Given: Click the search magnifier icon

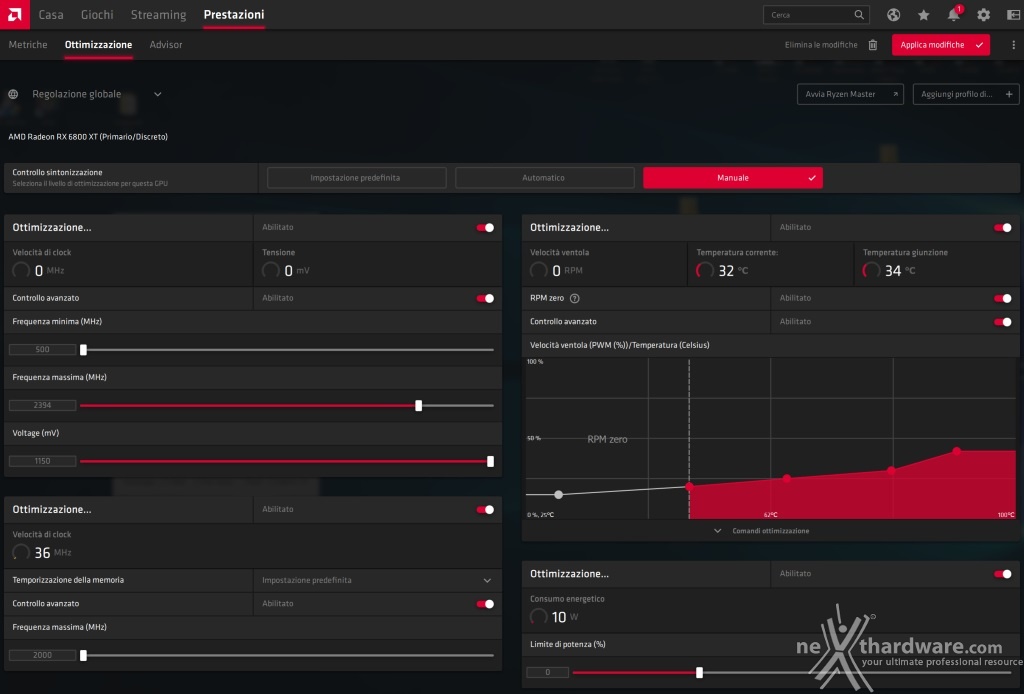Looking at the screenshot, I should (x=859, y=14).
